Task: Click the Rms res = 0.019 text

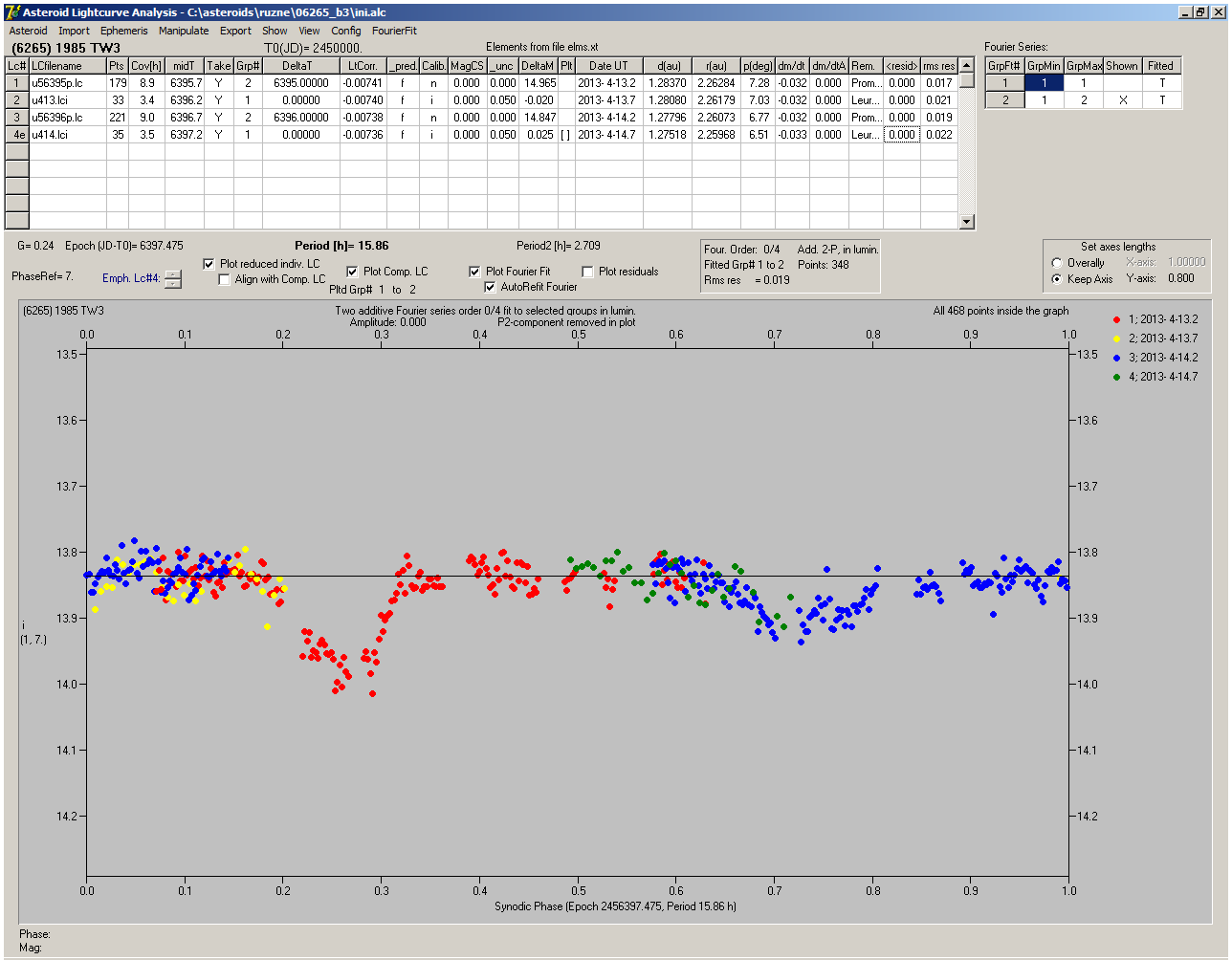Action: tap(746, 280)
